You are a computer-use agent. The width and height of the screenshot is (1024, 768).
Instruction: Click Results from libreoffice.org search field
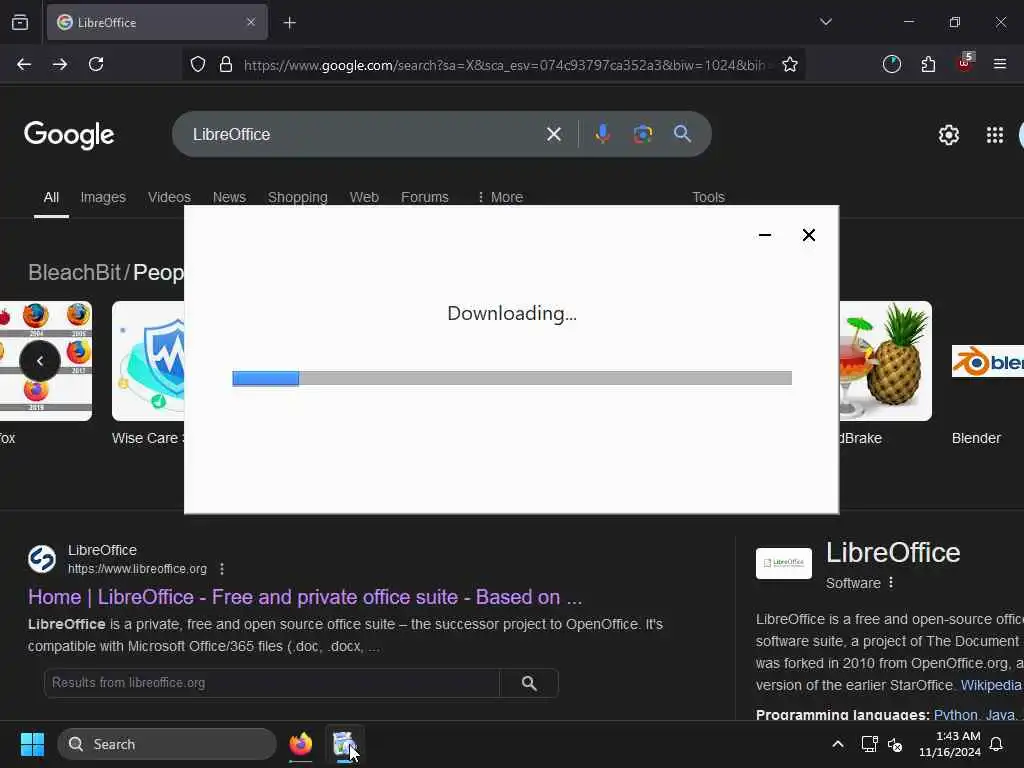tap(271, 682)
